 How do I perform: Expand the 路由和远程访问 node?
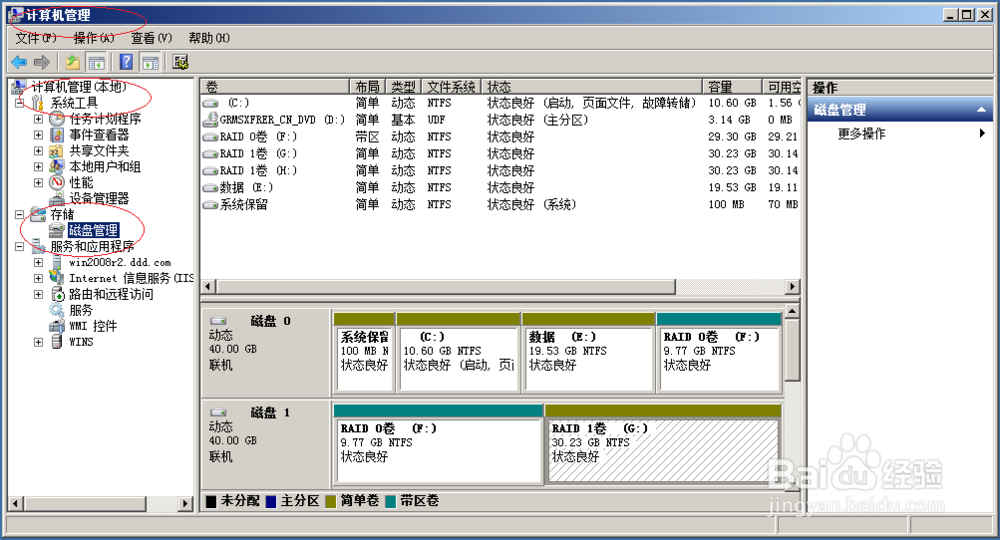click(x=38, y=294)
